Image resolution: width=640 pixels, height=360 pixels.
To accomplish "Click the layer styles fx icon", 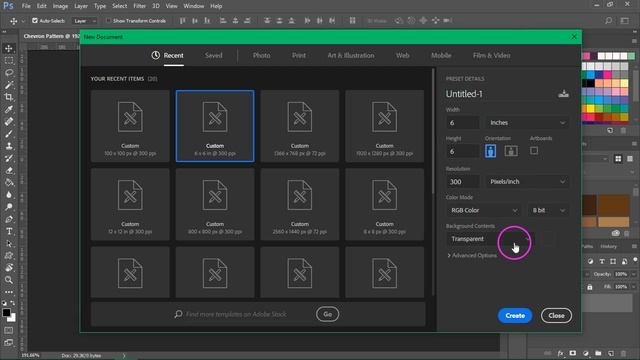I will (x=560, y=353).
